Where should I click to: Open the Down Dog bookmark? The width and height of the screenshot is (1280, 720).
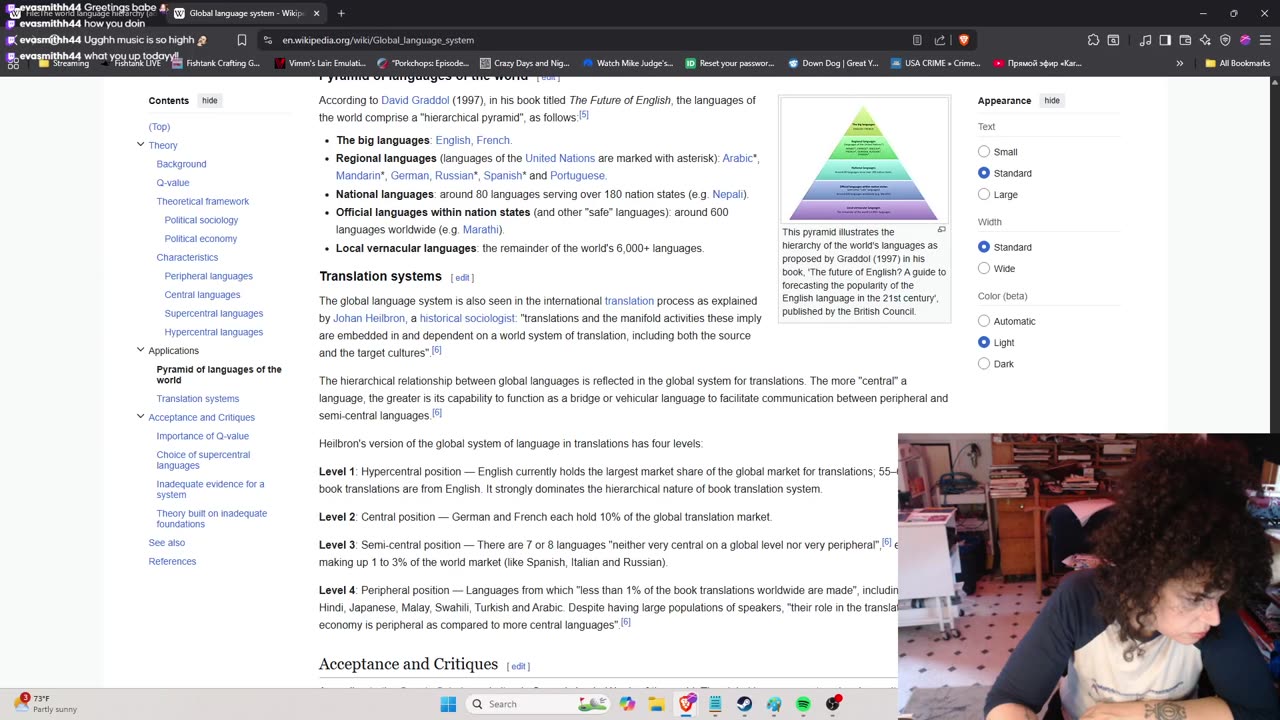833,63
